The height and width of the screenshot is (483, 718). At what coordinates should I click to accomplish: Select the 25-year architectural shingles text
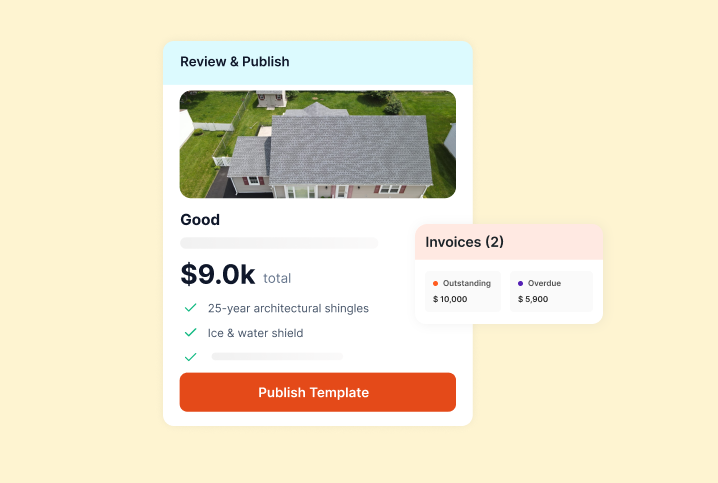(x=288, y=308)
